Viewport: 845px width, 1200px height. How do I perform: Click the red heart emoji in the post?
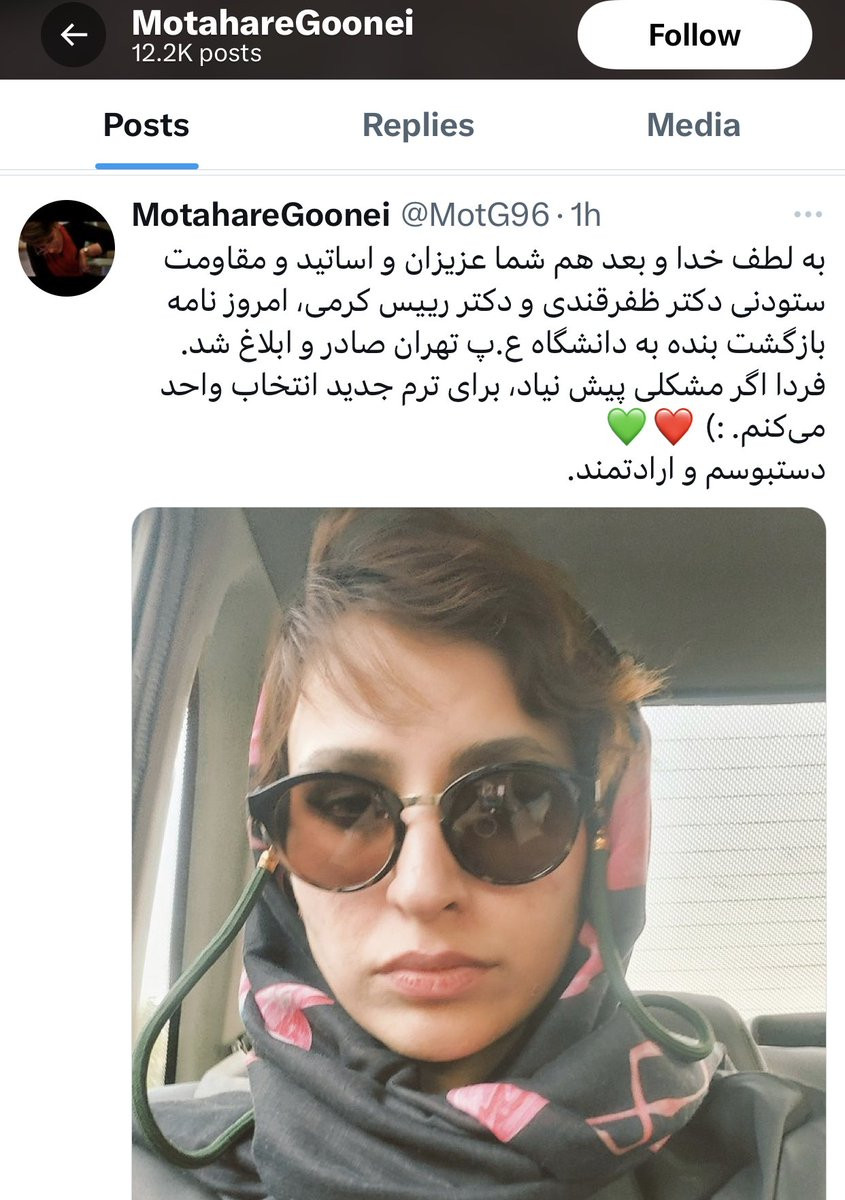click(x=676, y=428)
